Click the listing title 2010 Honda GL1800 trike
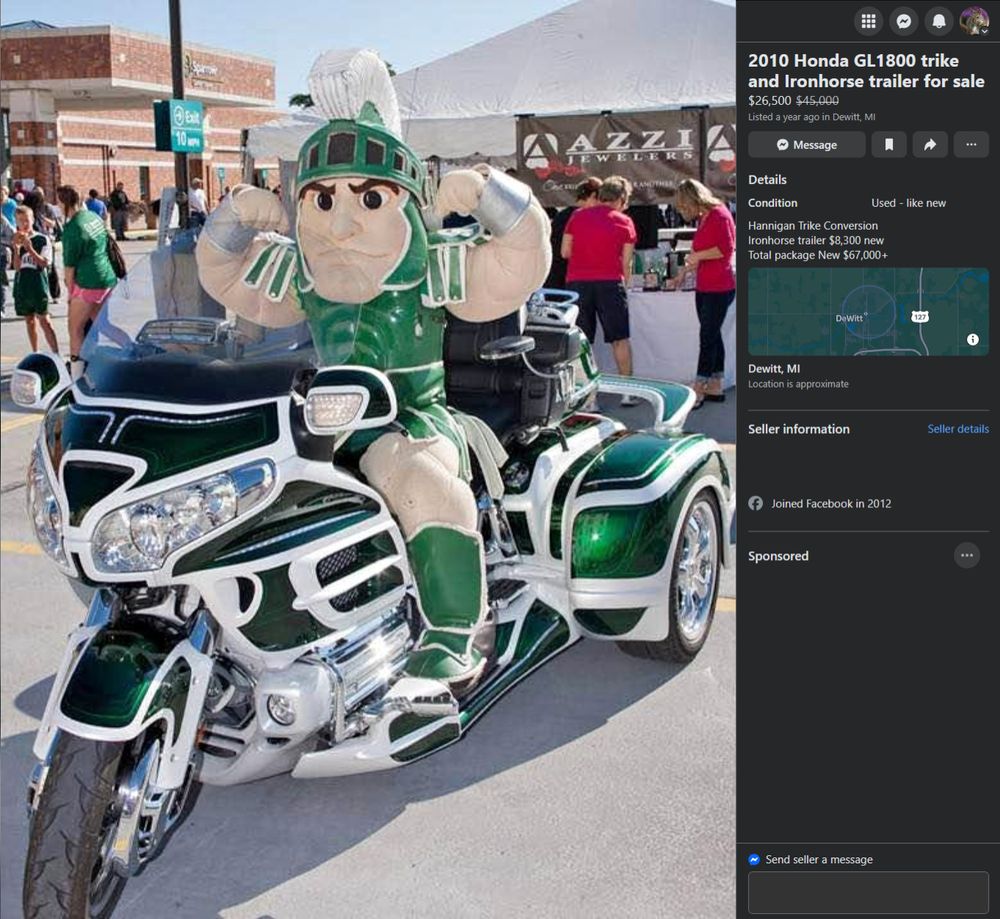Screen dimensions: 1000x919 click(x=866, y=71)
